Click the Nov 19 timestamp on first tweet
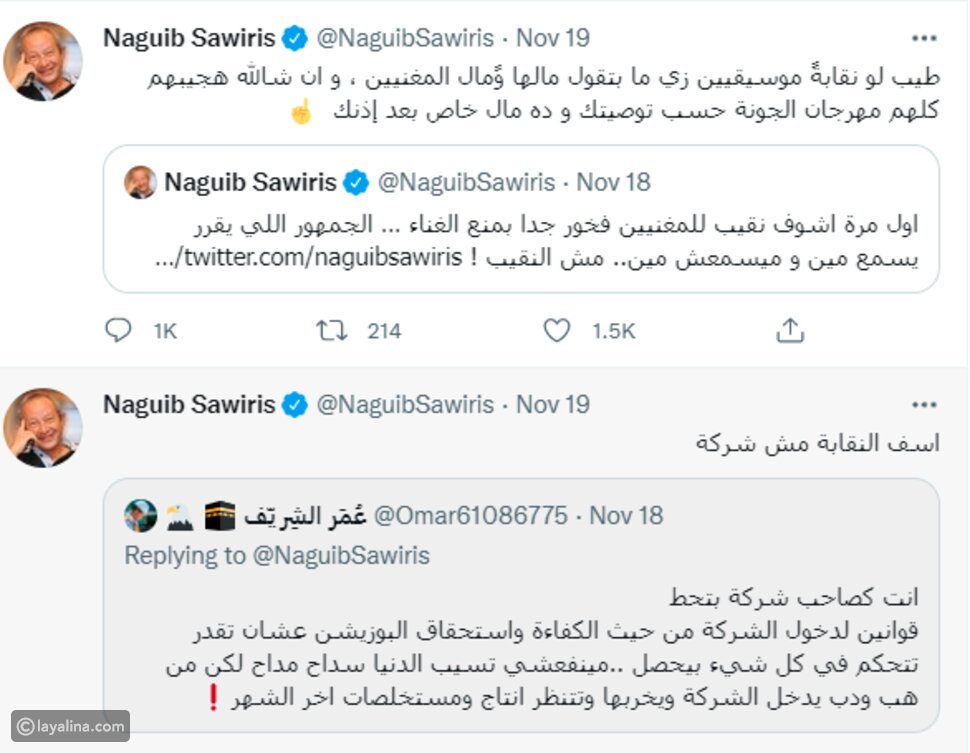Viewport: 970px width, 753px height. point(553,39)
